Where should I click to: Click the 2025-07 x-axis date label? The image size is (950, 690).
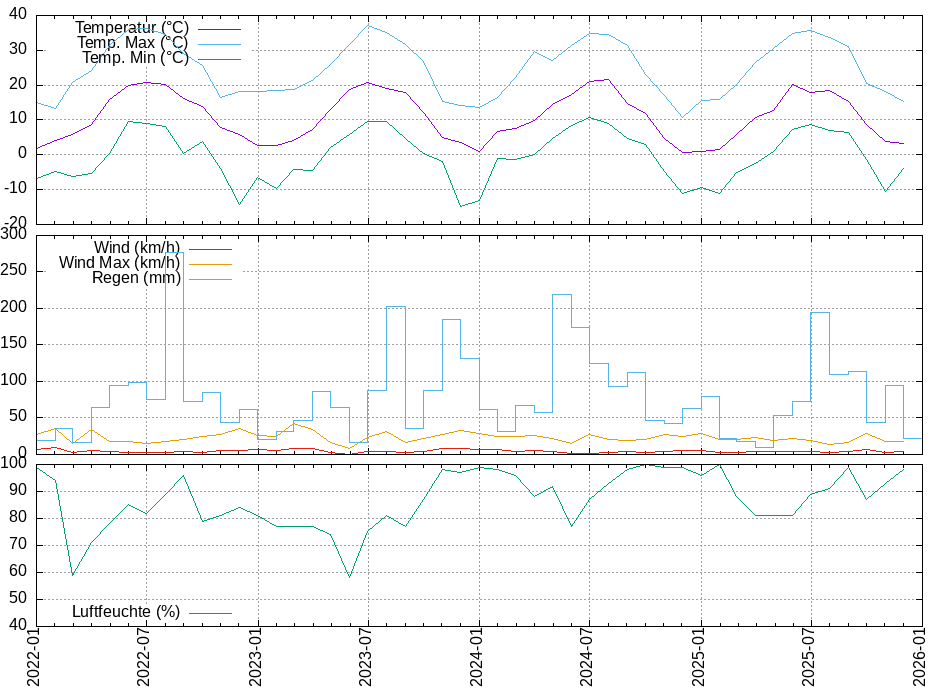pos(810,657)
